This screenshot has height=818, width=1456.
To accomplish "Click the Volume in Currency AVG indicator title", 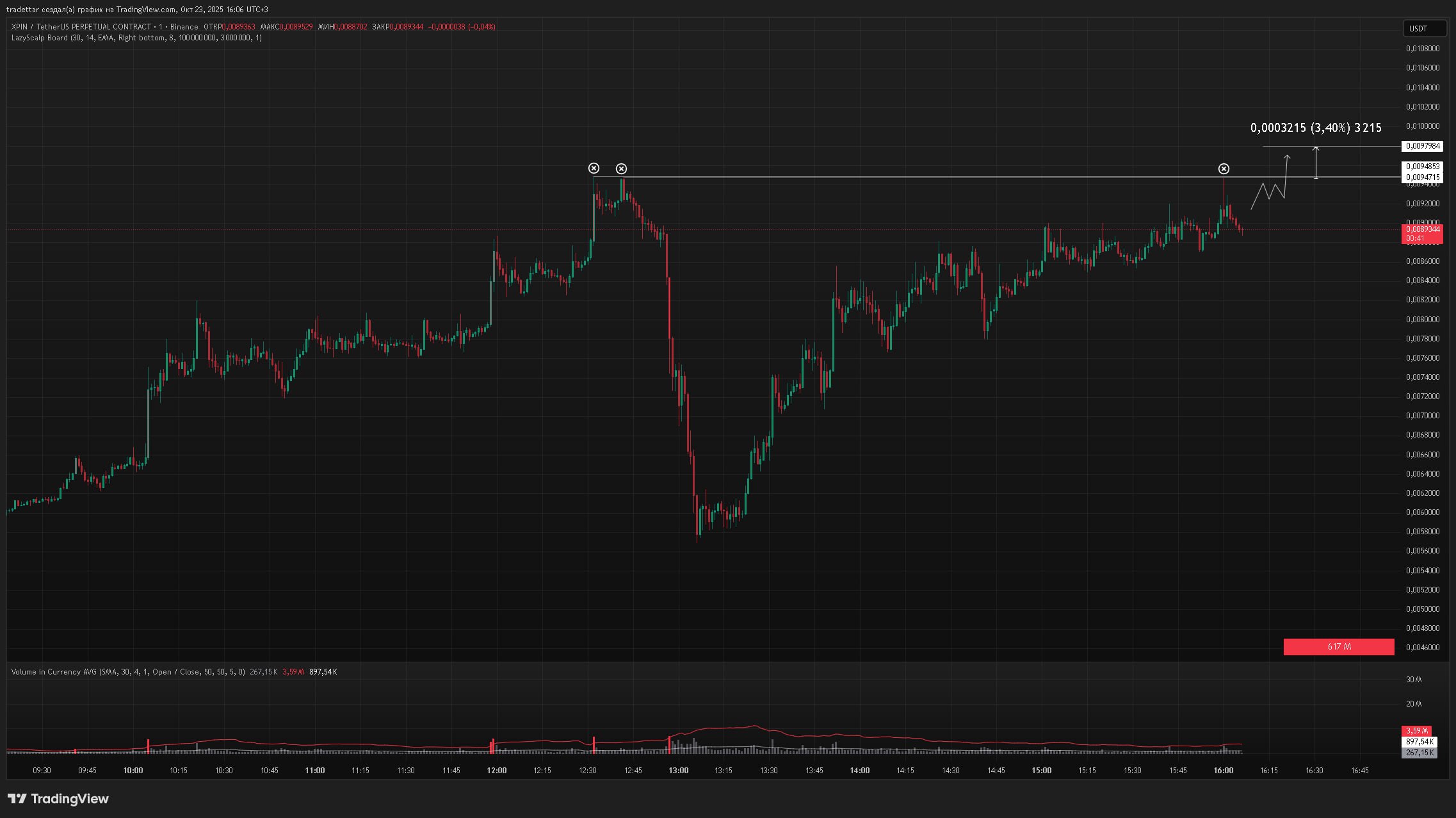I will coord(54,672).
